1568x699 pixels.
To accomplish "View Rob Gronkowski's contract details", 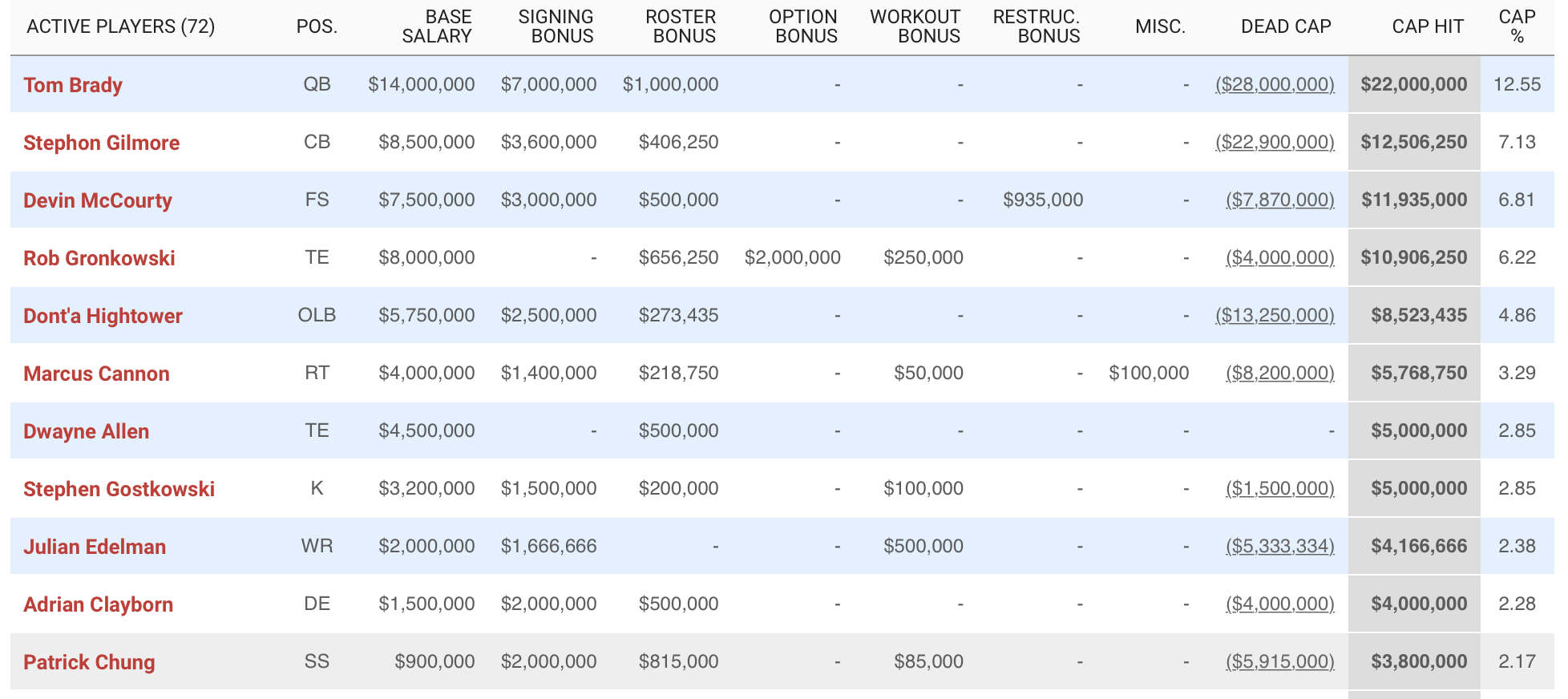I will [99, 258].
